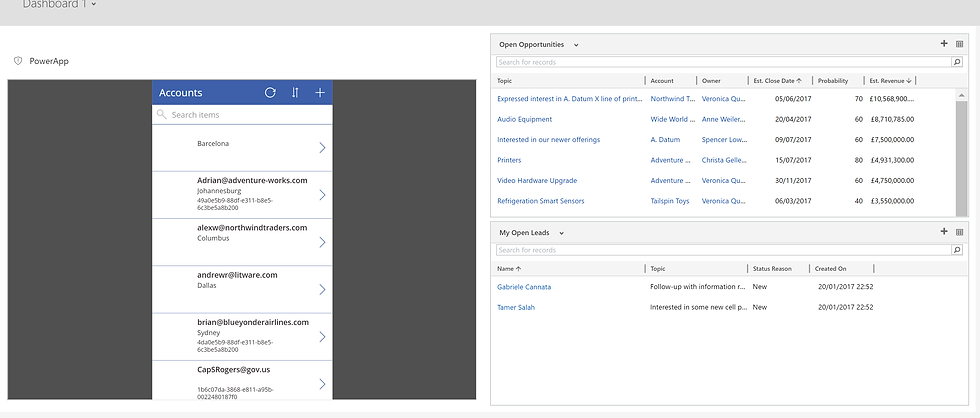Open A. Datum account link

(665, 140)
